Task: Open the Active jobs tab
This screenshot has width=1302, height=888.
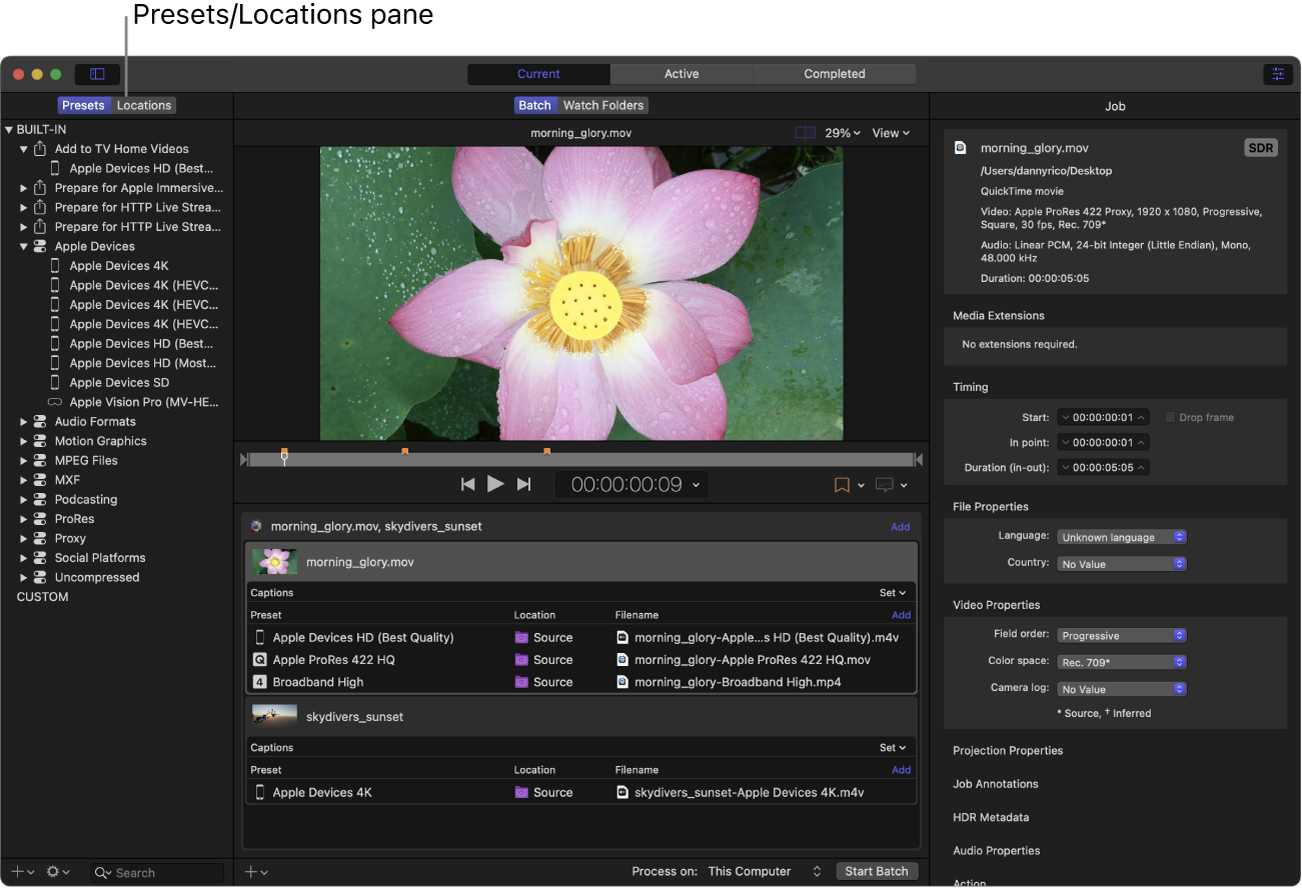Action: [681, 73]
